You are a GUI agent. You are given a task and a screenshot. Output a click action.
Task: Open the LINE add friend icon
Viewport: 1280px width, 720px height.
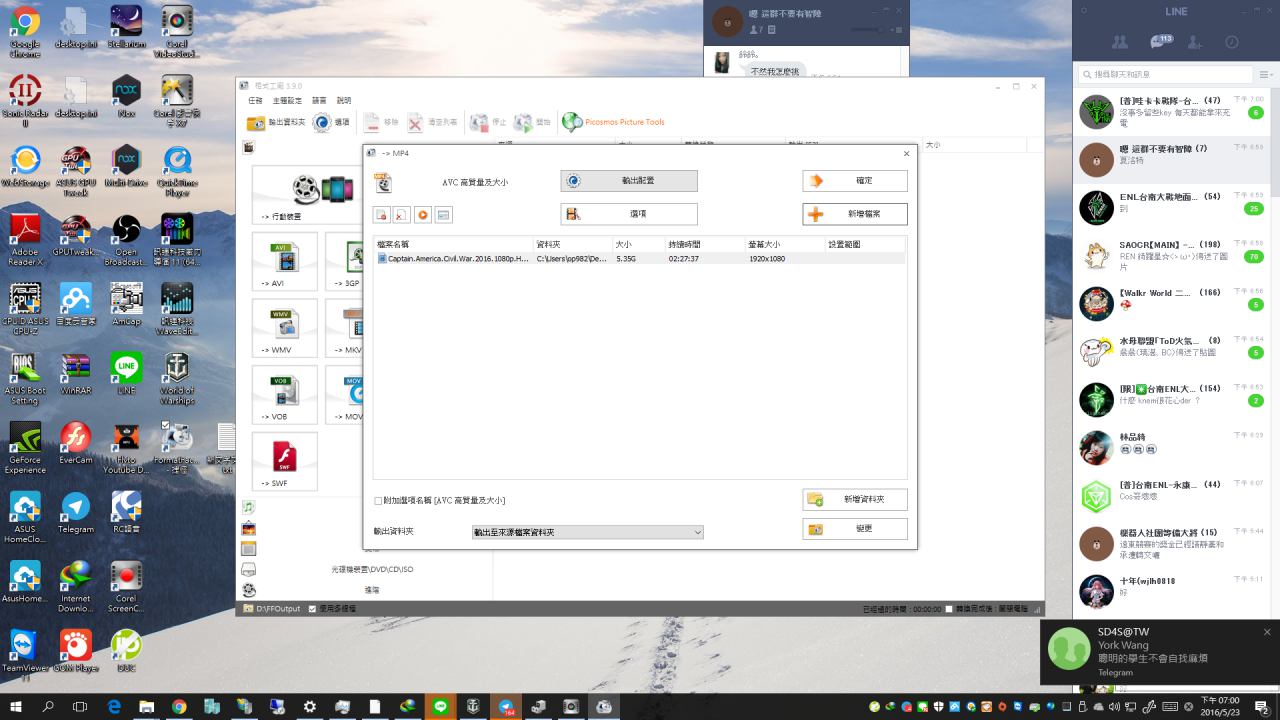point(1196,42)
